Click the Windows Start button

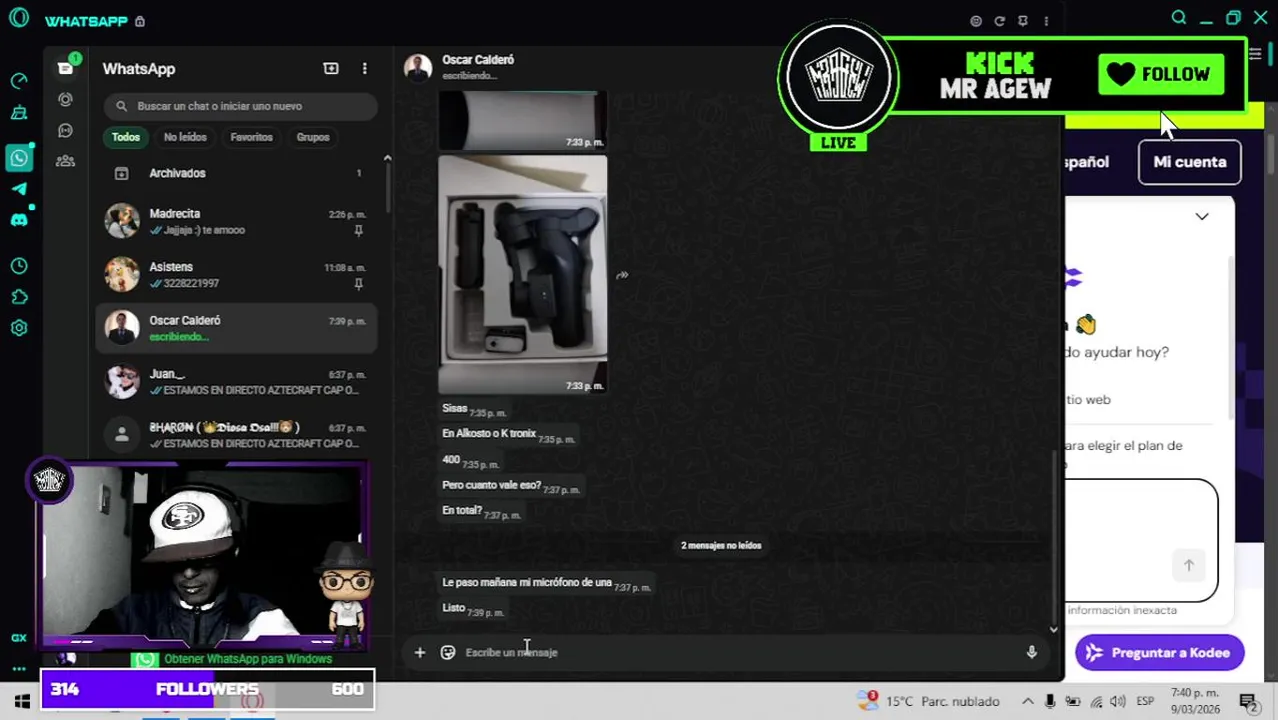[x=21, y=702]
